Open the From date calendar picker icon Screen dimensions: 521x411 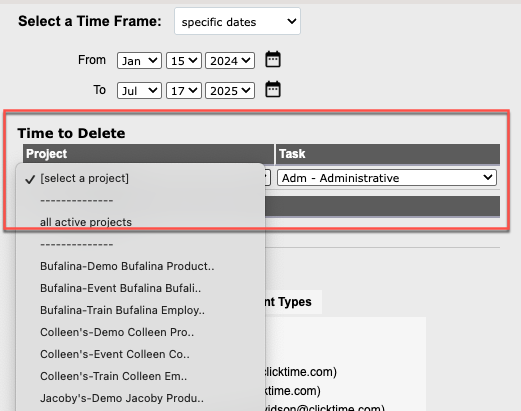point(273,60)
